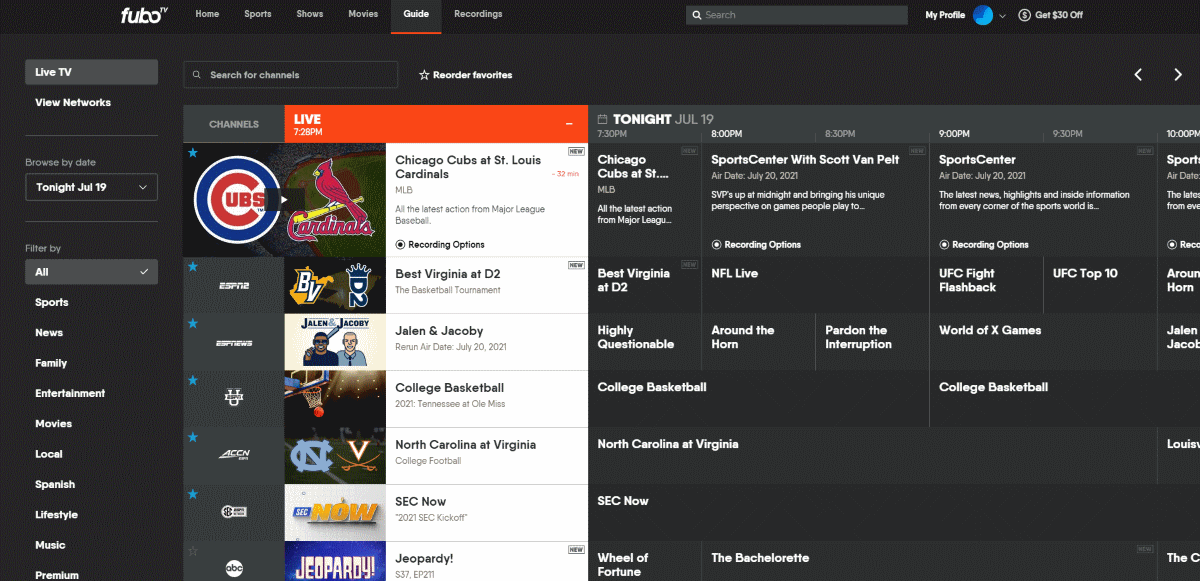This screenshot has height=581, width=1200.
Task: Click the Get $30 Off button
Action: [x=1050, y=15]
